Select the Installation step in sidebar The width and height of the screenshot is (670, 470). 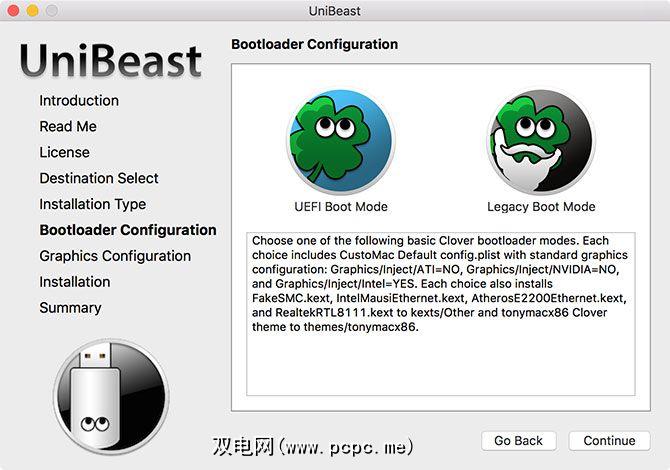tap(75, 282)
